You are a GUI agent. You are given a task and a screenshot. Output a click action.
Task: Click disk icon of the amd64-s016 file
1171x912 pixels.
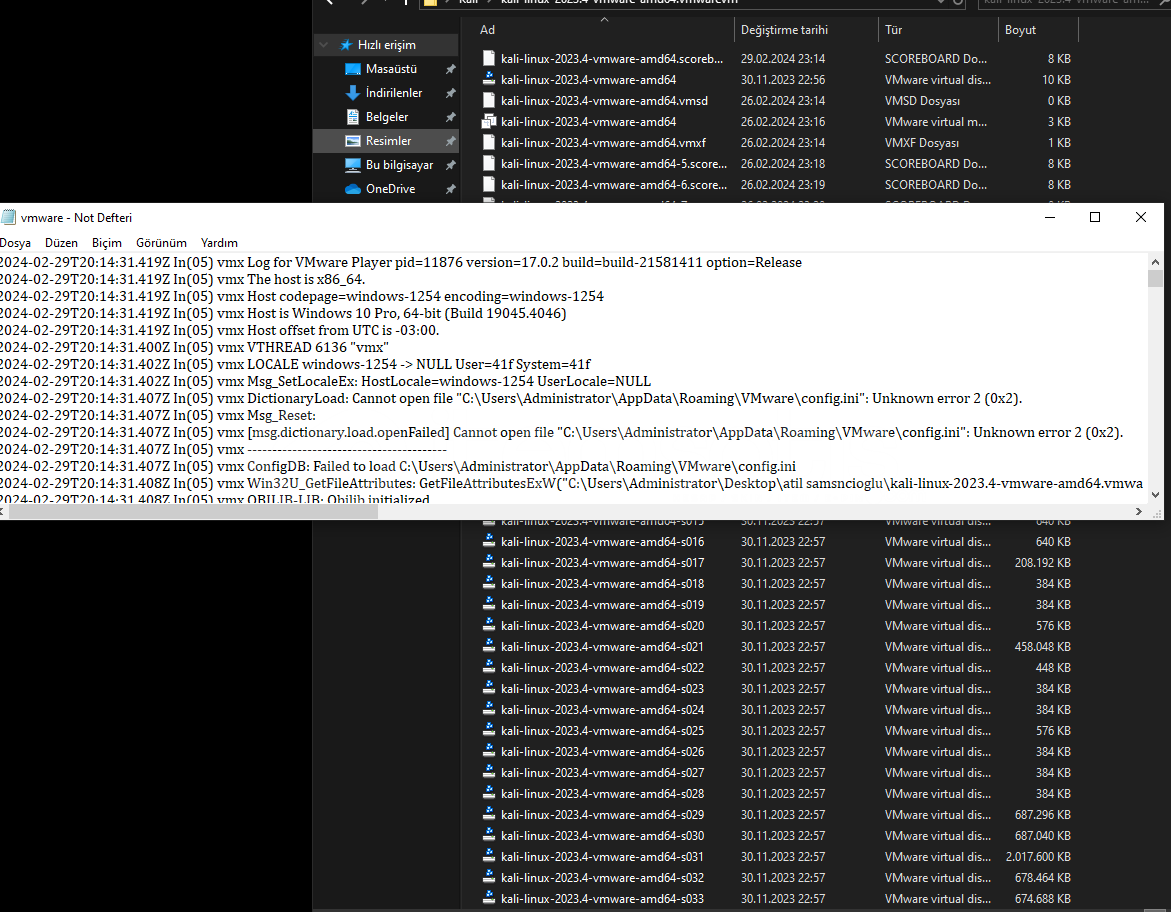pos(489,542)
